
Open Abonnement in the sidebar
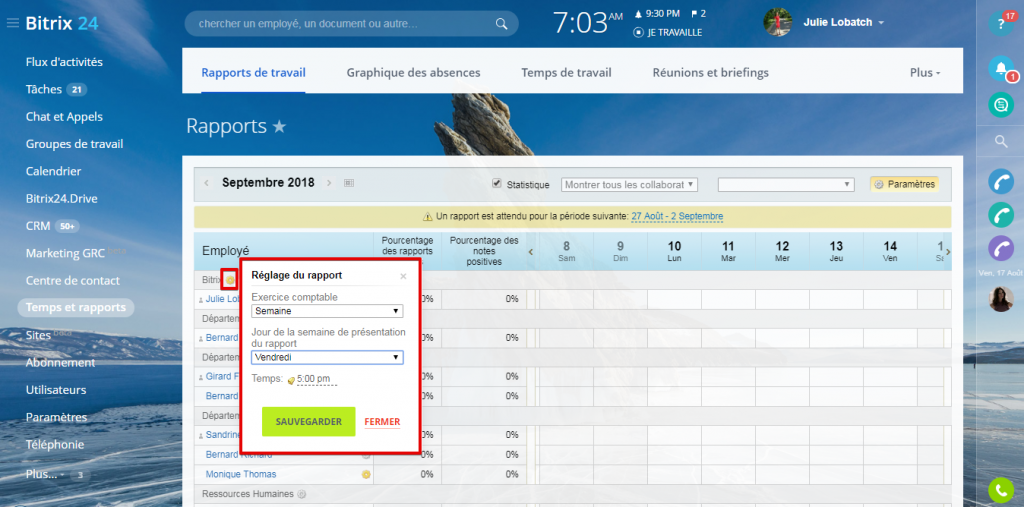tap(60, 363)
